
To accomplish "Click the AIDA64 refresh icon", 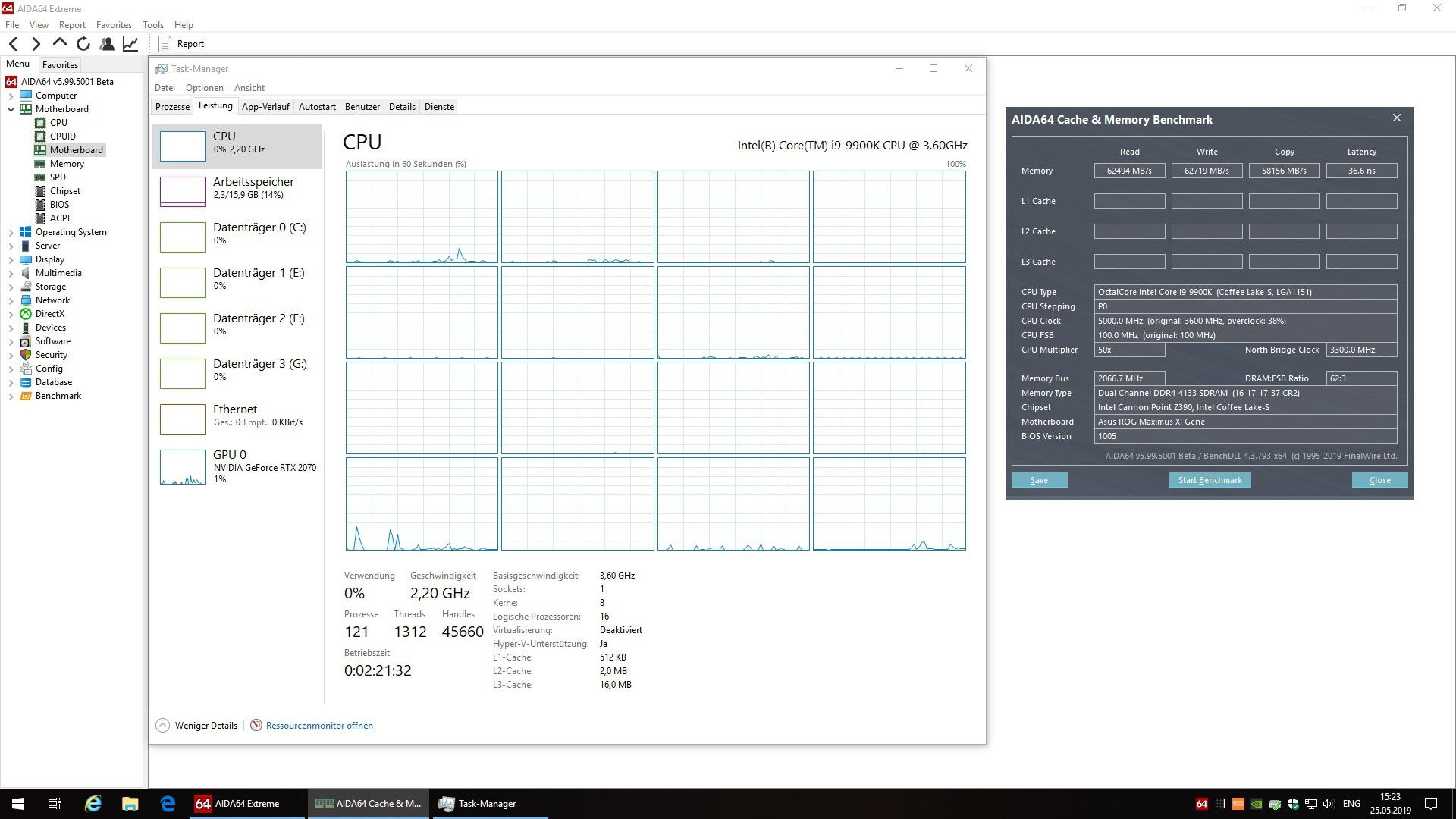I will (x=83, y=44).
